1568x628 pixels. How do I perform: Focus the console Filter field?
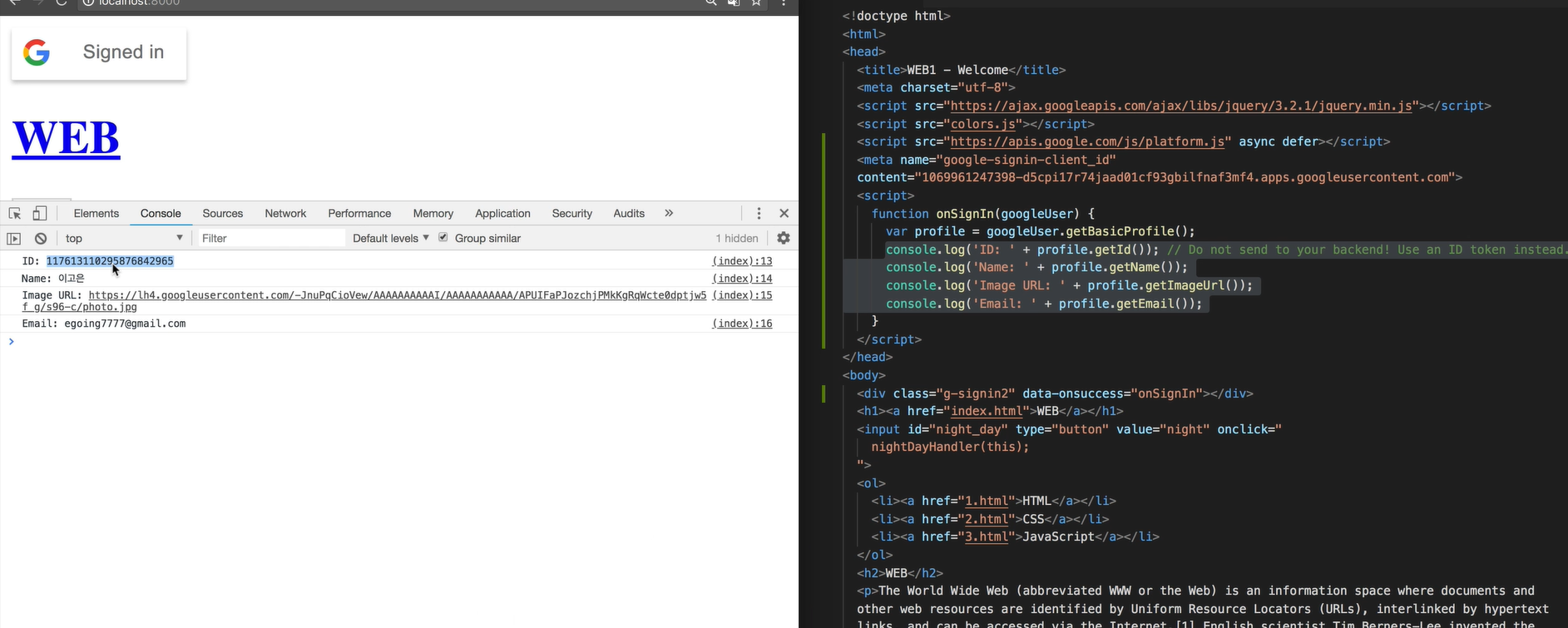(x=271, y=239)
